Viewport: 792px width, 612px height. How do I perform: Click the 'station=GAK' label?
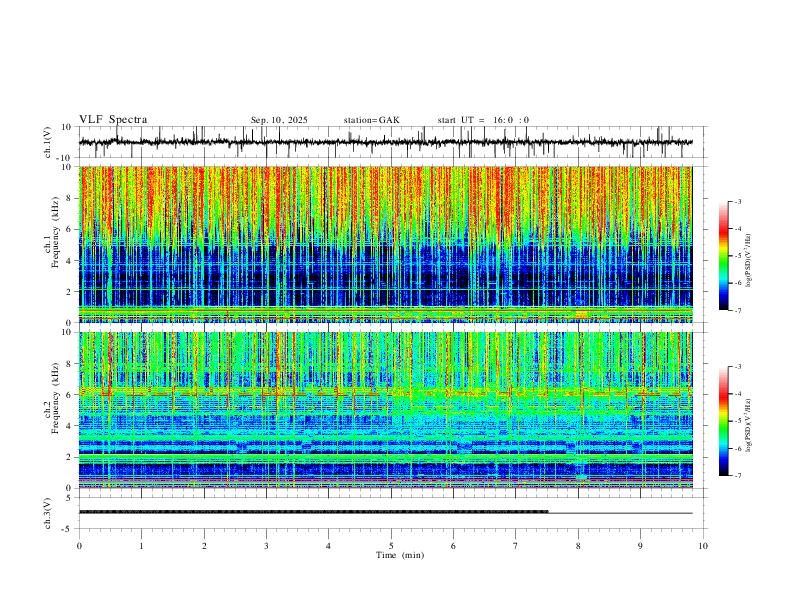click(371, 120)
